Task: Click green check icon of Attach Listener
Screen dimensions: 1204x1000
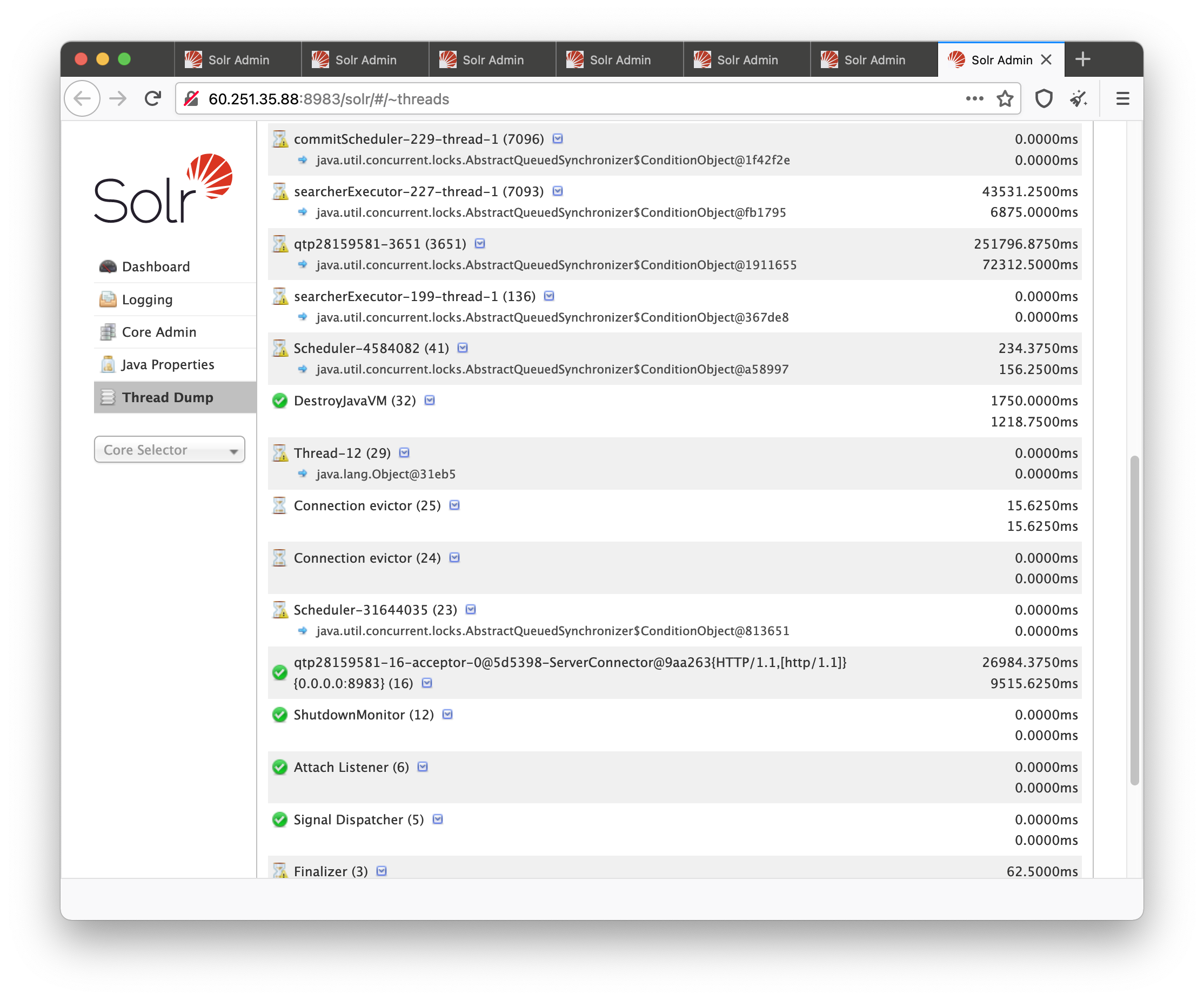Action: (280, 766)
